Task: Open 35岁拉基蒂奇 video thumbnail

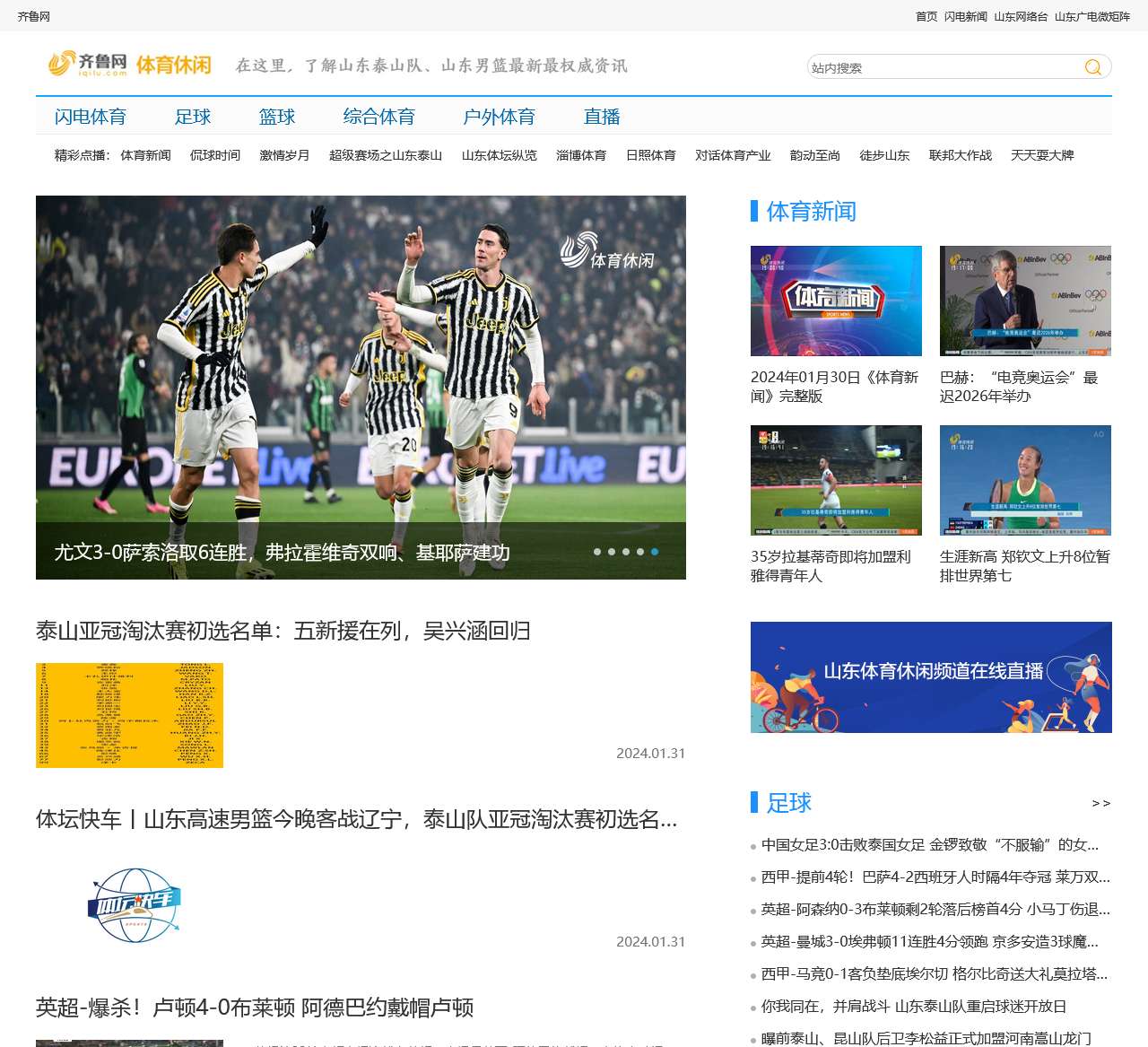Action: pyautogui.click(x=836, y=480)
